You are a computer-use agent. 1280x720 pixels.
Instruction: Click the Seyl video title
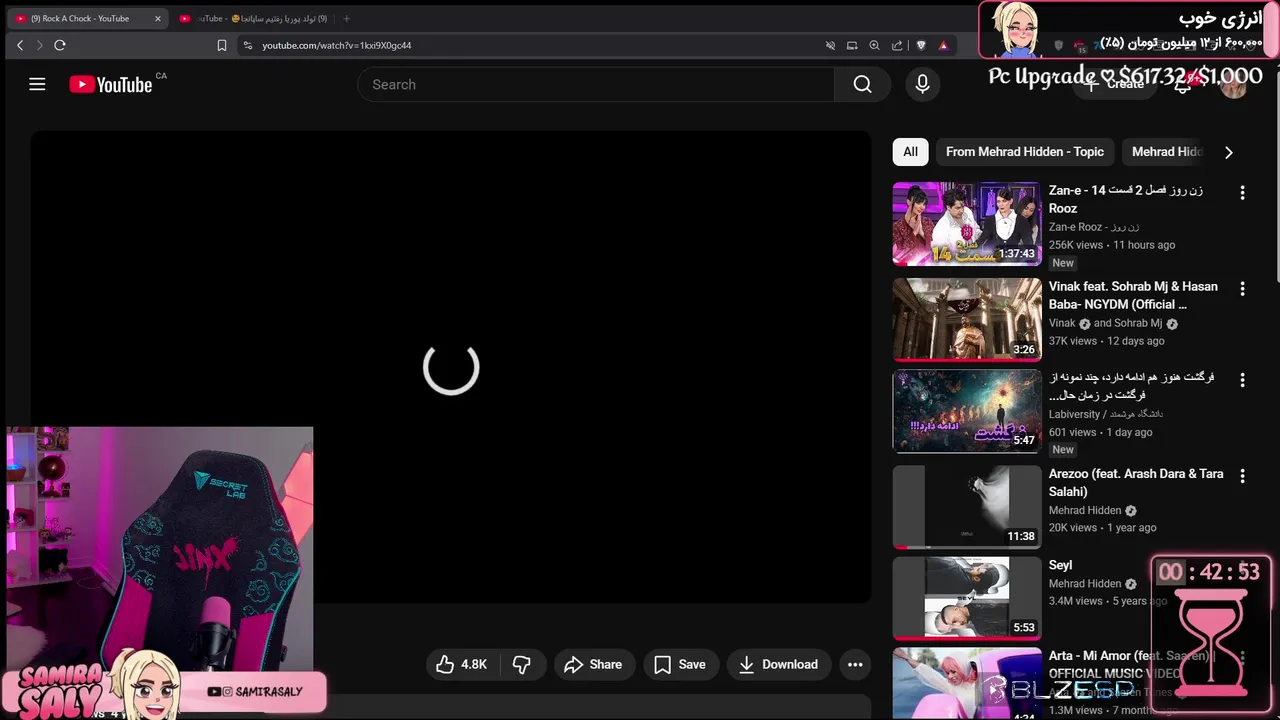pyautogui.click(x=1060, y=565)
